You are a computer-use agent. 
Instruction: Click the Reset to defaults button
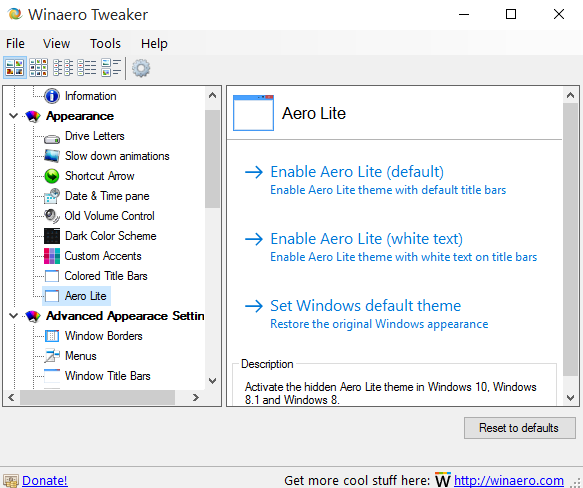point(519,428)
